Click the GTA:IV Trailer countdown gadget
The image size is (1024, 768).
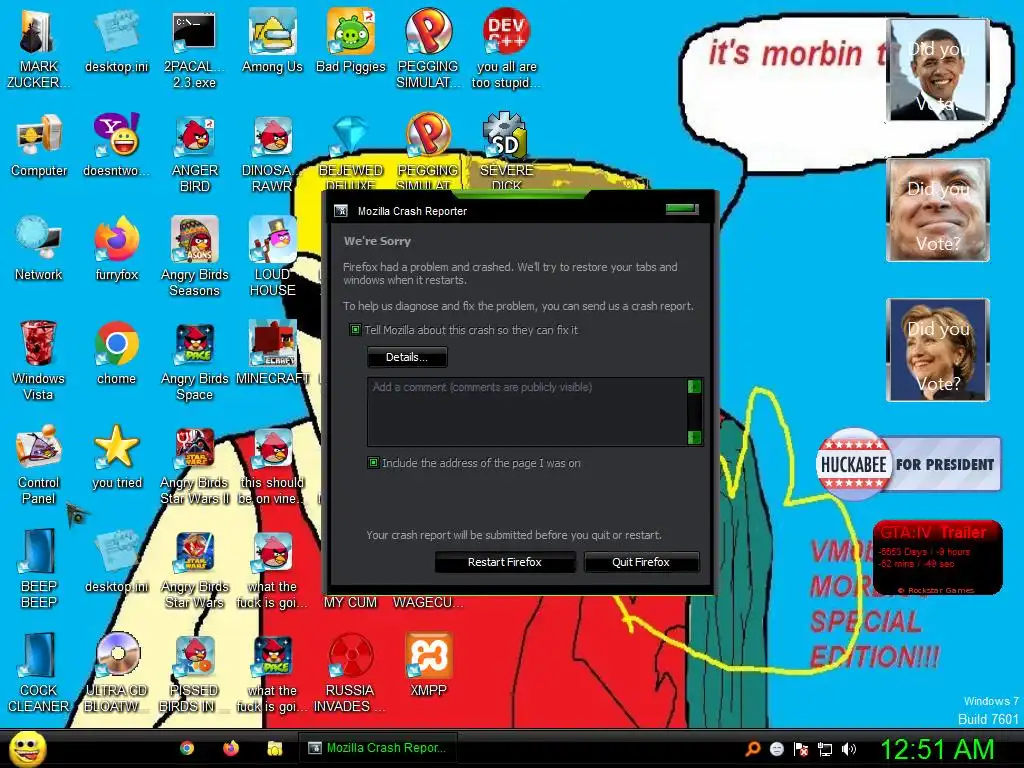point(937,557)
